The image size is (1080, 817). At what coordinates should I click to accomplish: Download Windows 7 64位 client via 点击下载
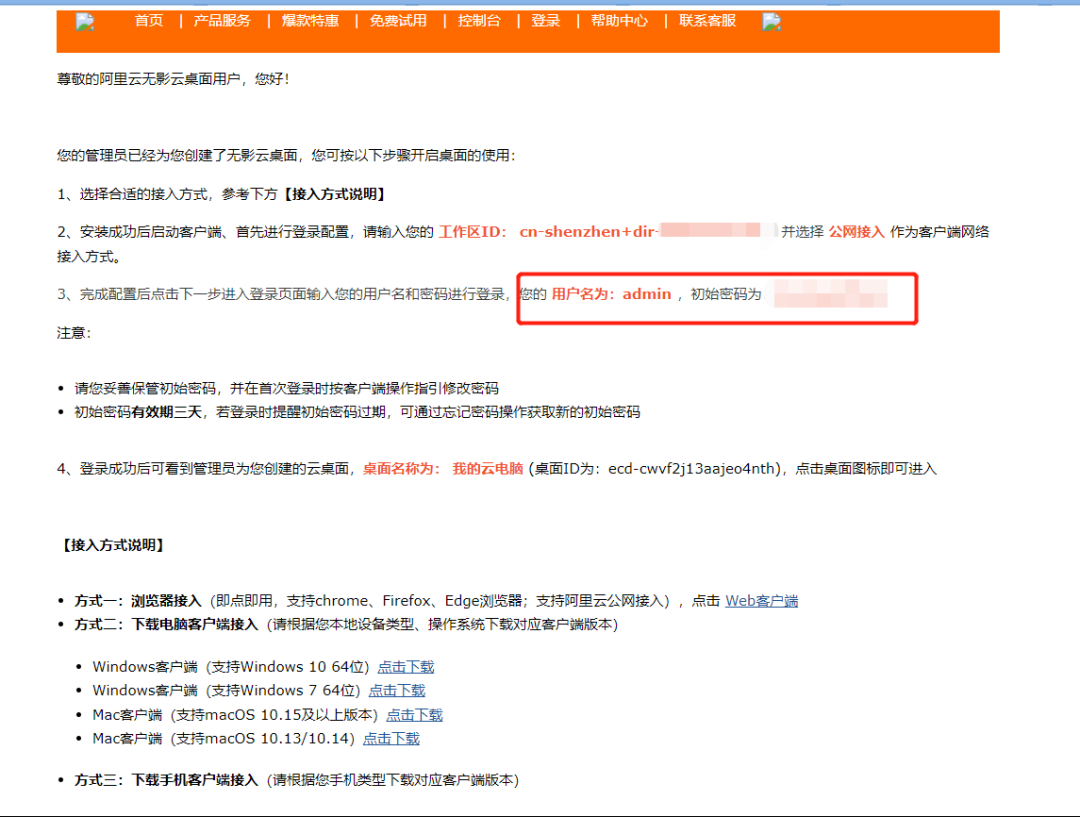[x=397, y=690]
